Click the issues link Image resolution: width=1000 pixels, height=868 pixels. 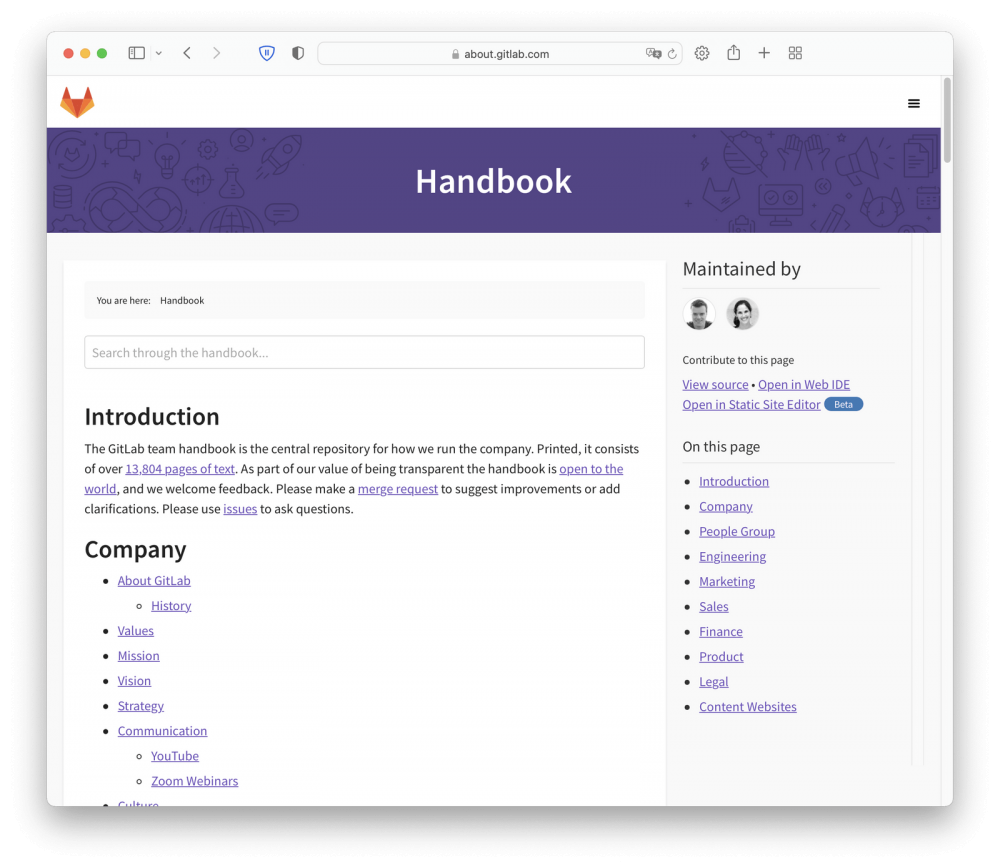click(x=240, y=509)
